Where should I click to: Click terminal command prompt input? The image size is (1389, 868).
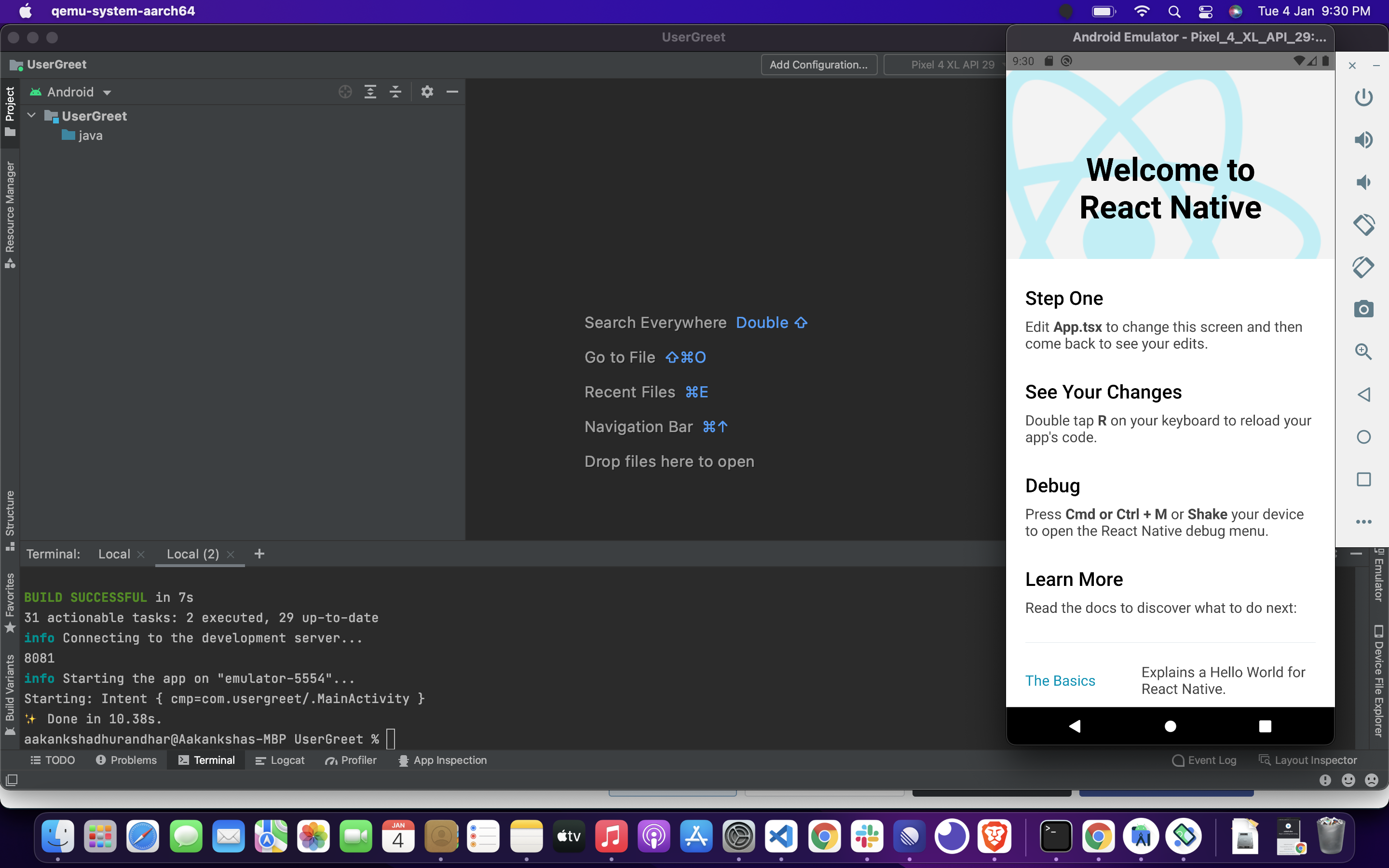pos(391,739)
